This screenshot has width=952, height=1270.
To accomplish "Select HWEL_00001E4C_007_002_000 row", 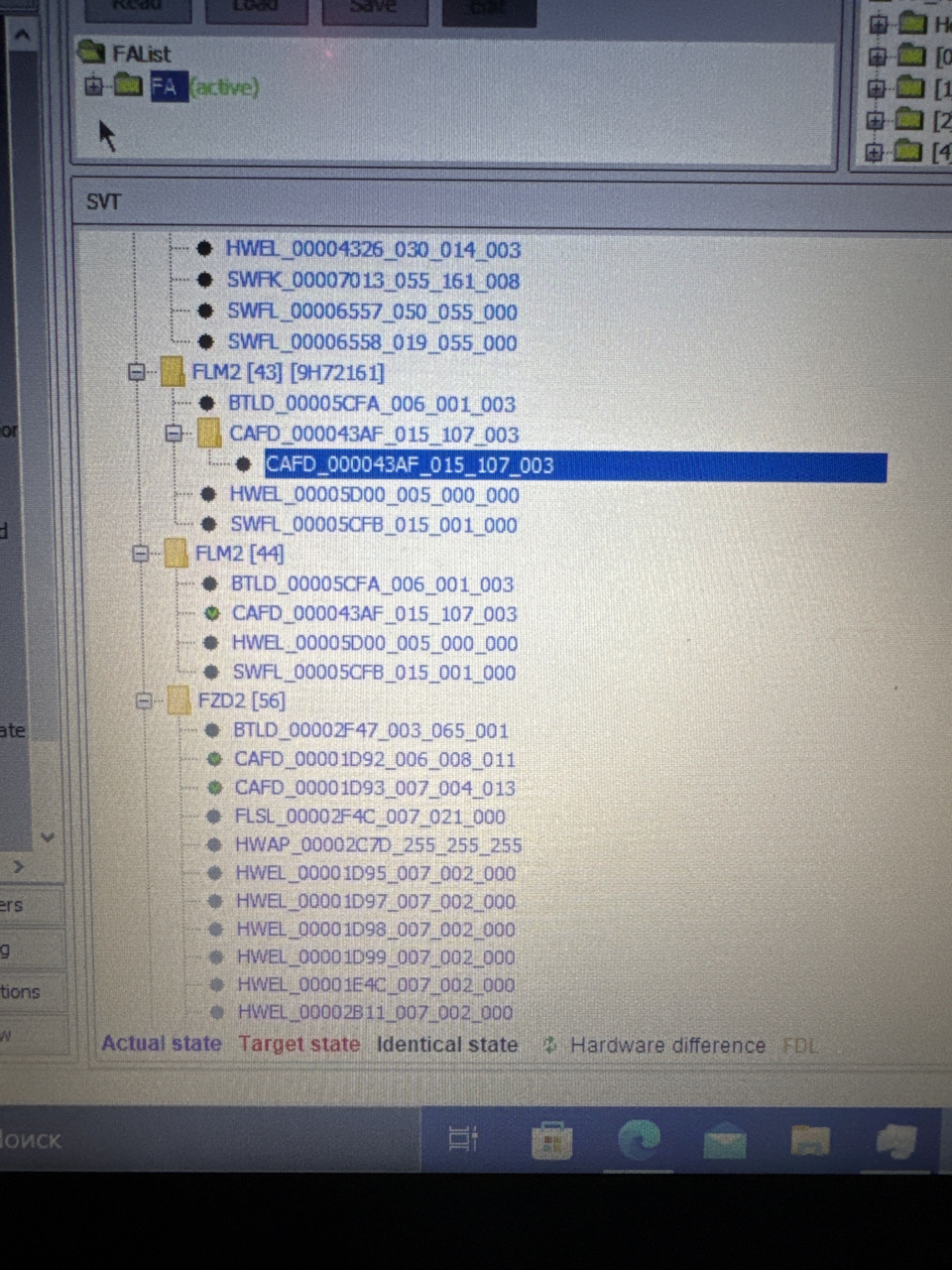I will pyautogui.click(x=375, y=985).
